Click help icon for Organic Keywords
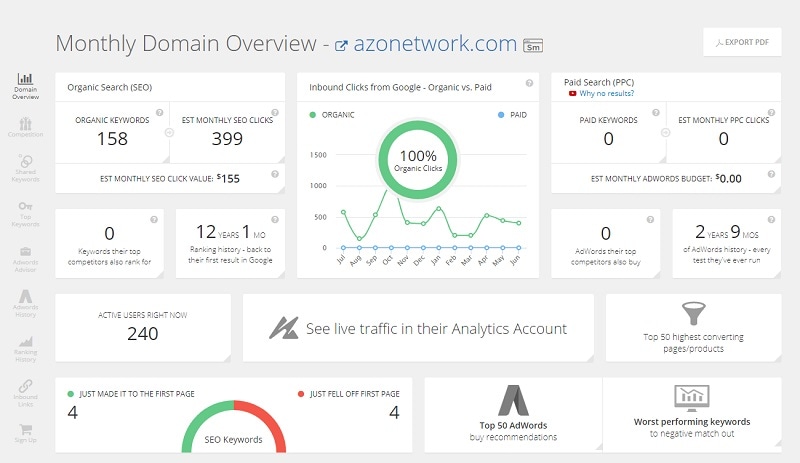Viewport: 800px width, 463px height. click(160, 113)
